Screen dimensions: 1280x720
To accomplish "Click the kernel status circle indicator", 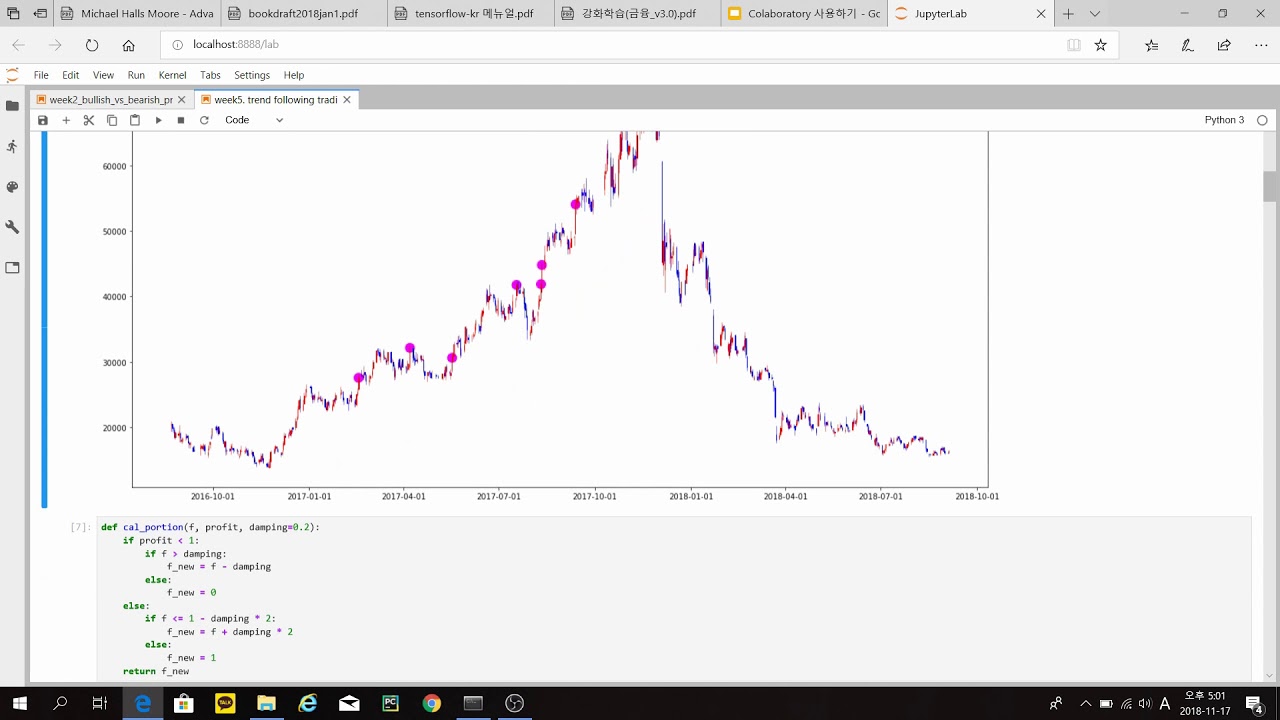I will [1262, 120].
